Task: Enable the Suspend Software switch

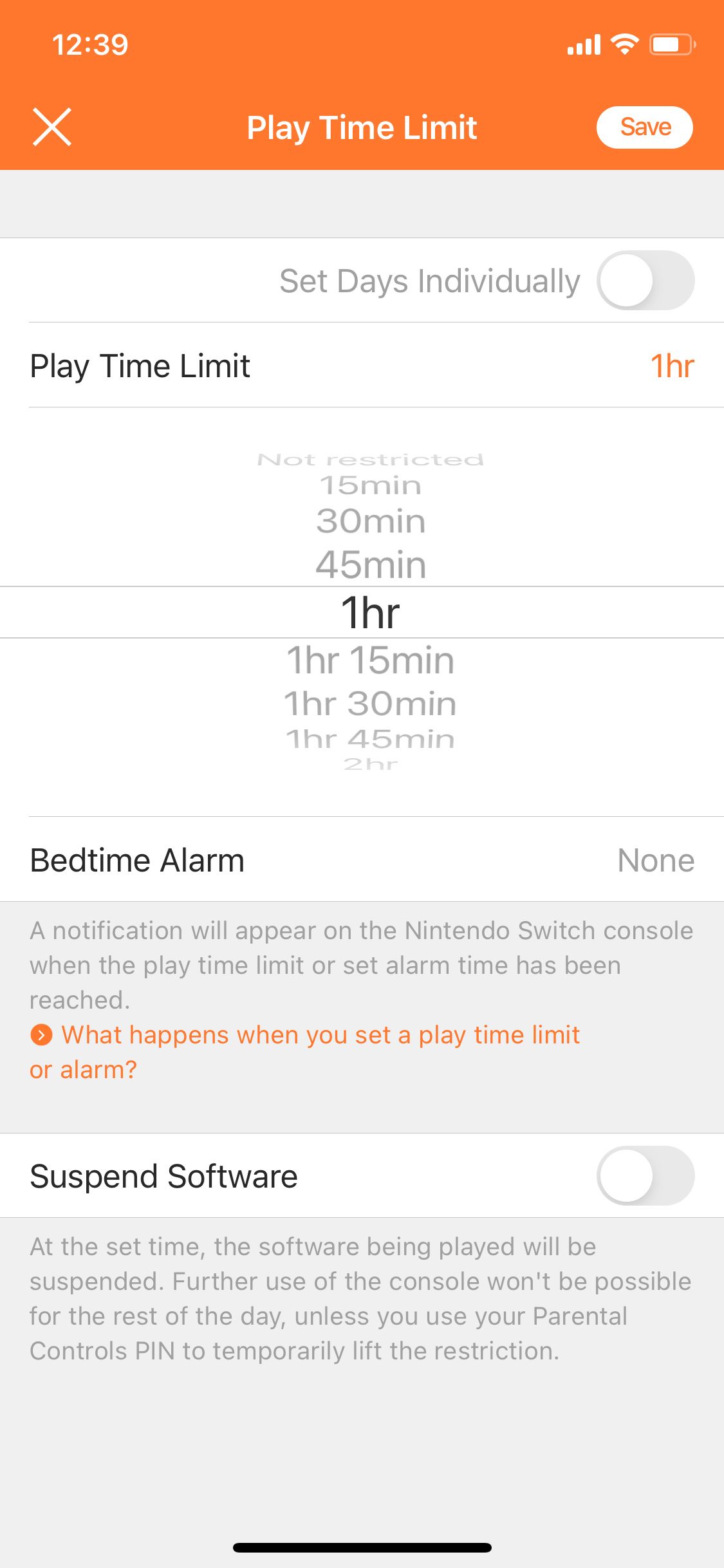Action: (645, 1175)
